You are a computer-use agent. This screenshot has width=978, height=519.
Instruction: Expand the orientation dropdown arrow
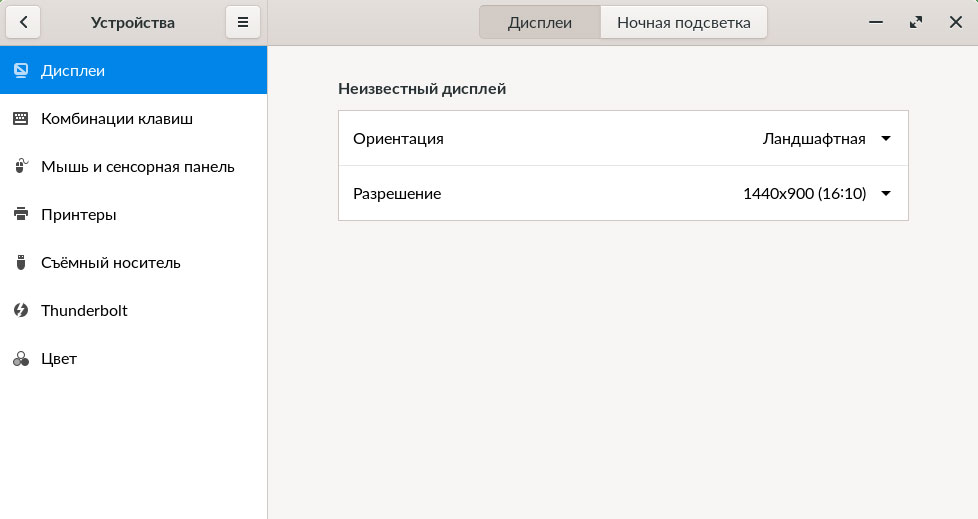tap(885, 139)
